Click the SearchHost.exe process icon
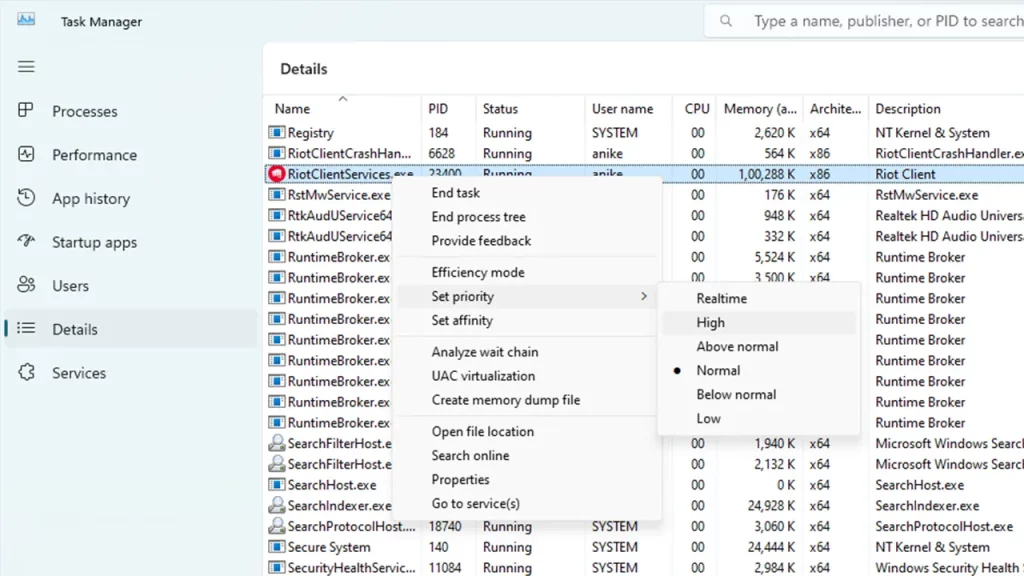 coord(277,485)
